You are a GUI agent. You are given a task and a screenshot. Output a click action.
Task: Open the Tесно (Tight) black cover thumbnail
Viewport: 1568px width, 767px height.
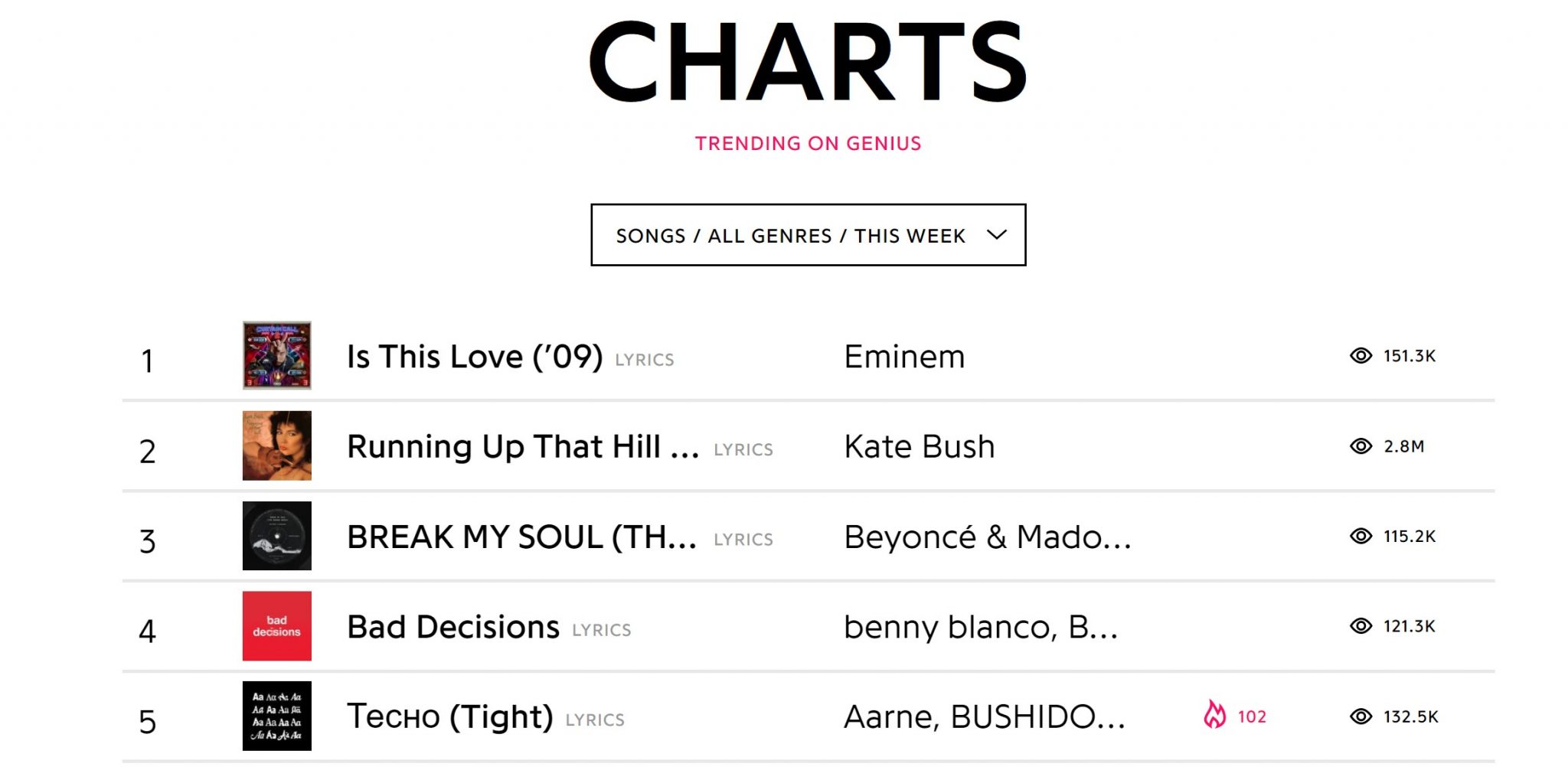[x=276, y=716]
